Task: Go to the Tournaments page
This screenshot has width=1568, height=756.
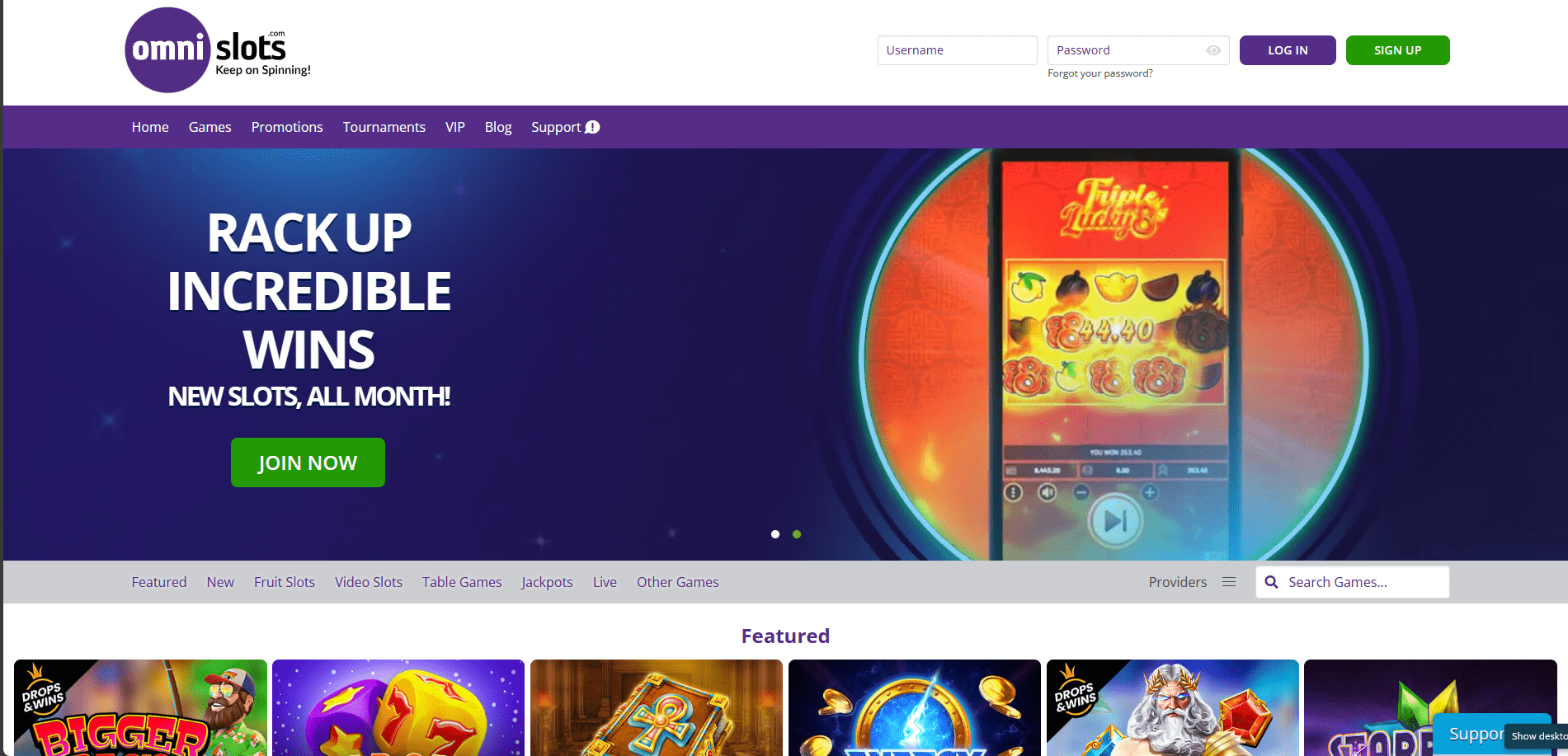Action: coord(384,127)
